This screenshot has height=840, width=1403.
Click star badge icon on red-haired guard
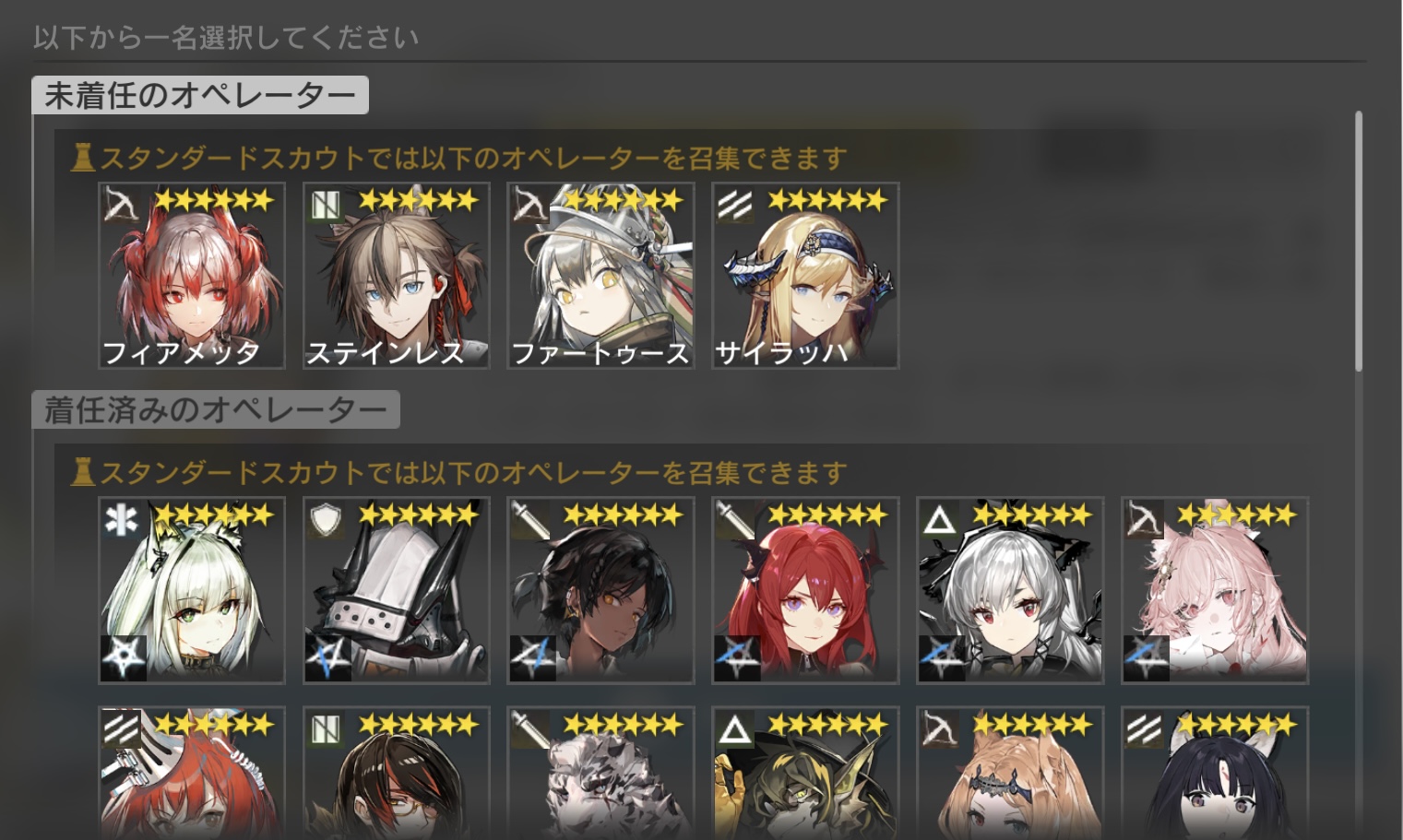(737, 658)
